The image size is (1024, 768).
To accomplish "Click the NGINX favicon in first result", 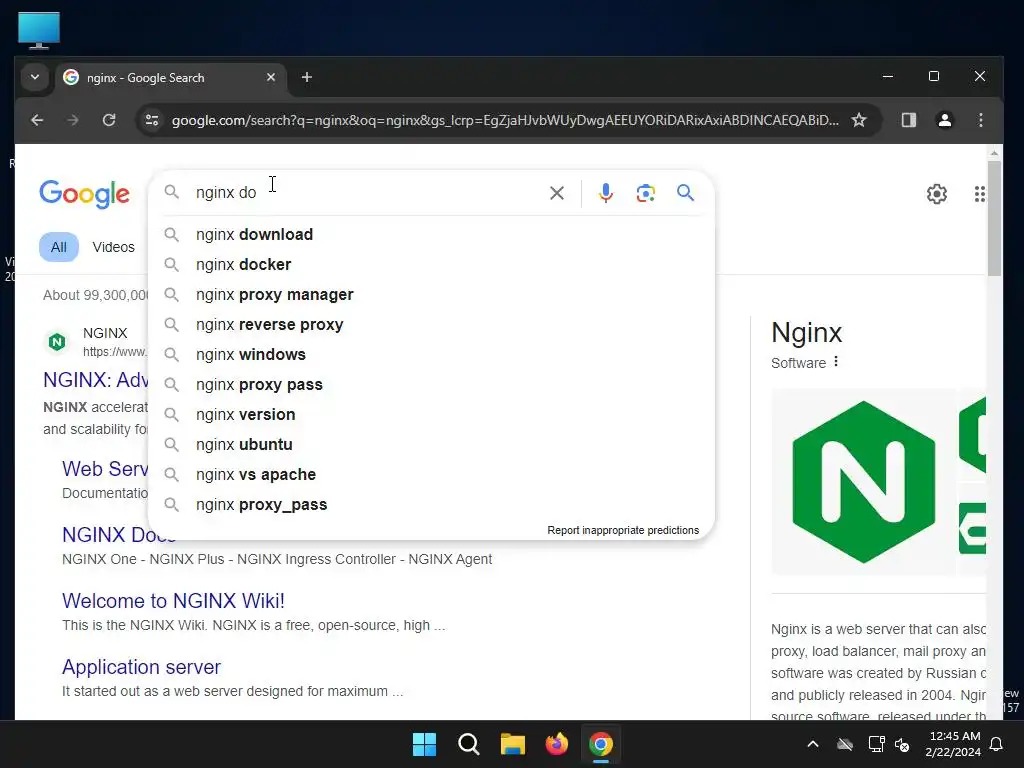I will tap(57, 342).
